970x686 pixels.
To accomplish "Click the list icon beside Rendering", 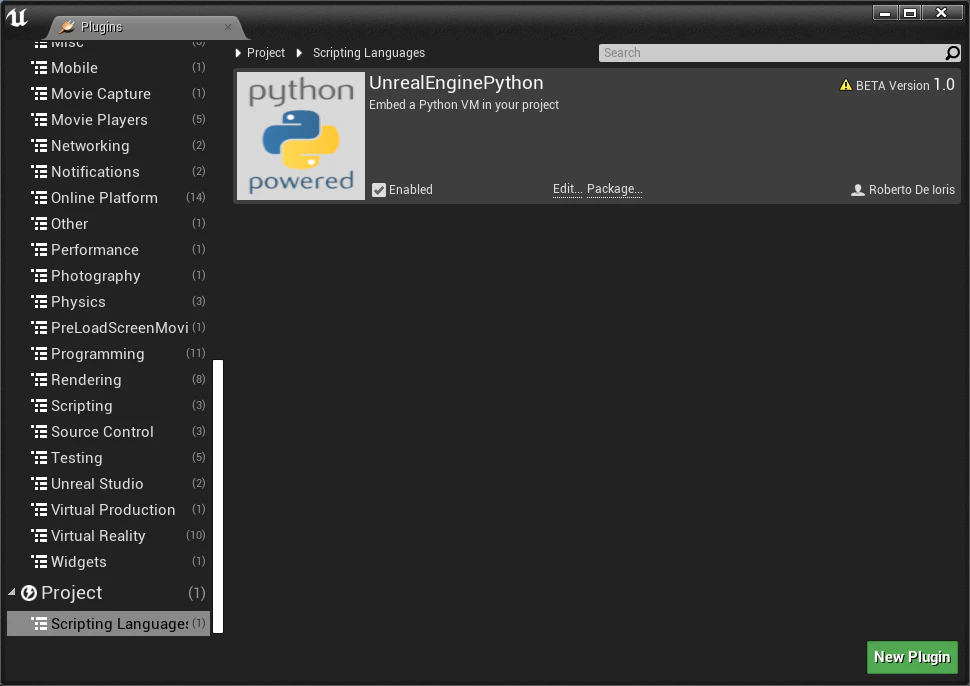I will click(x=40, y=380).
